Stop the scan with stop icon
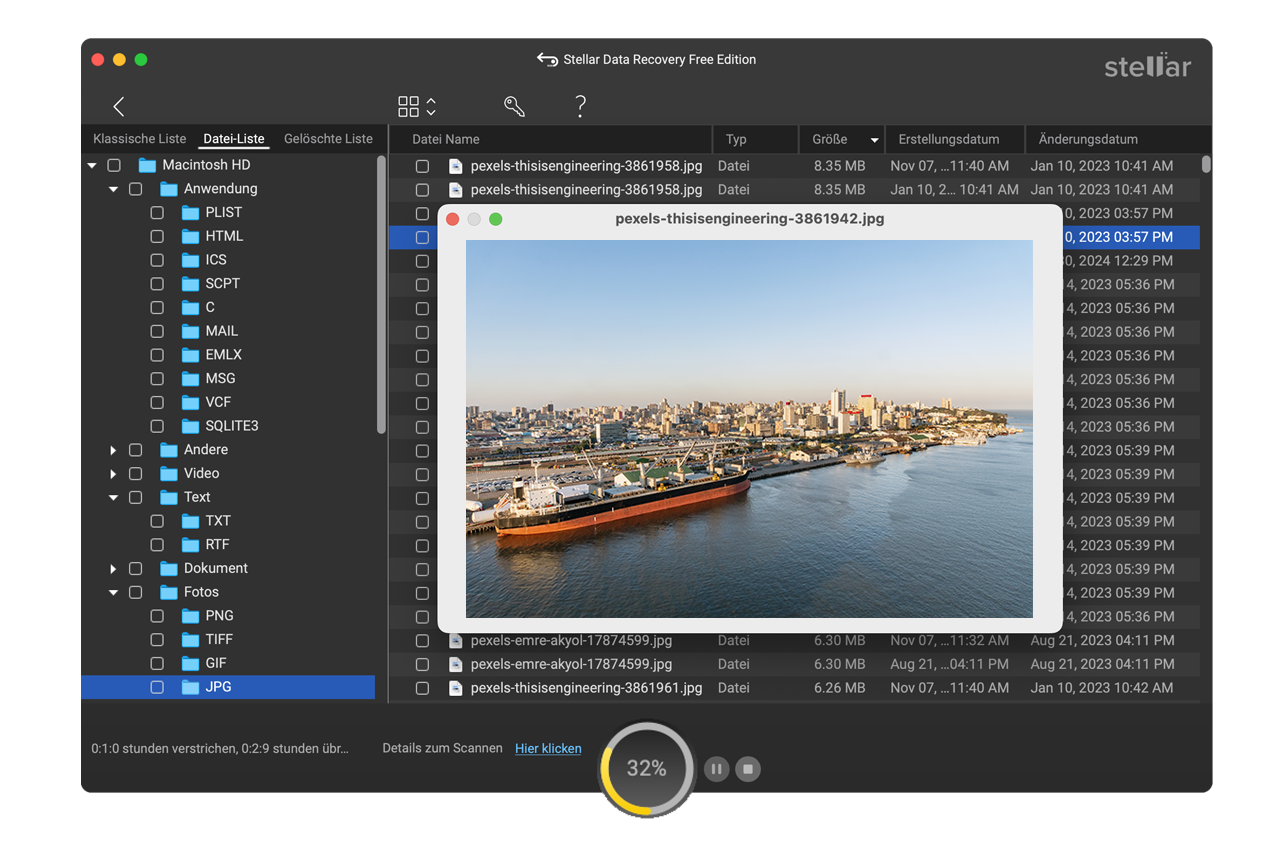 (748, 769)
